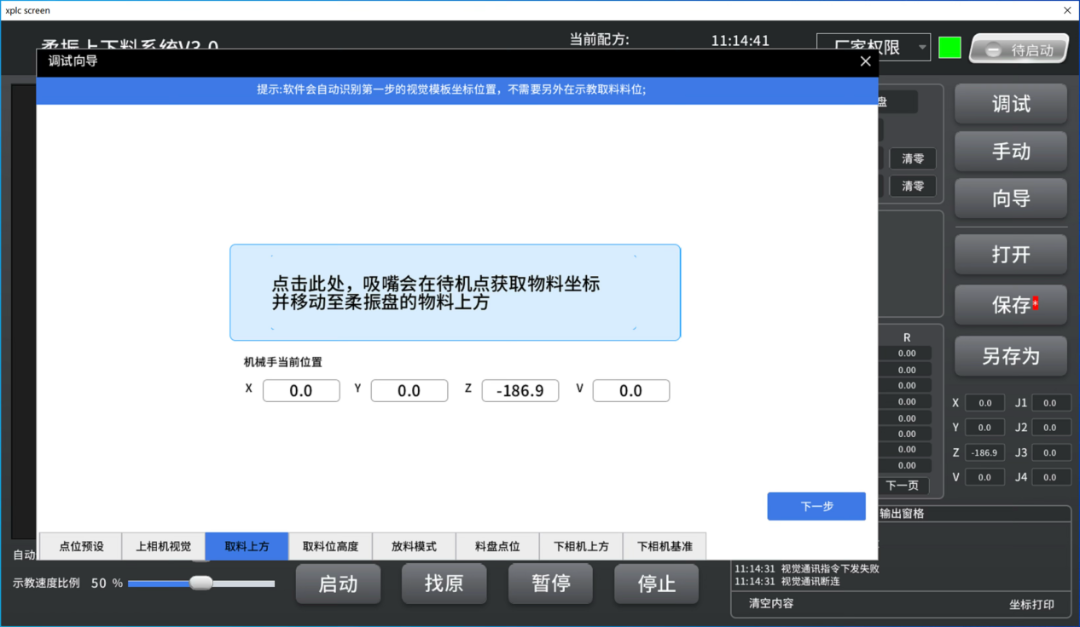The image size is (1080, 627).
Task: Toggle the 待启动 status switch
Action: coord(1019,50)
